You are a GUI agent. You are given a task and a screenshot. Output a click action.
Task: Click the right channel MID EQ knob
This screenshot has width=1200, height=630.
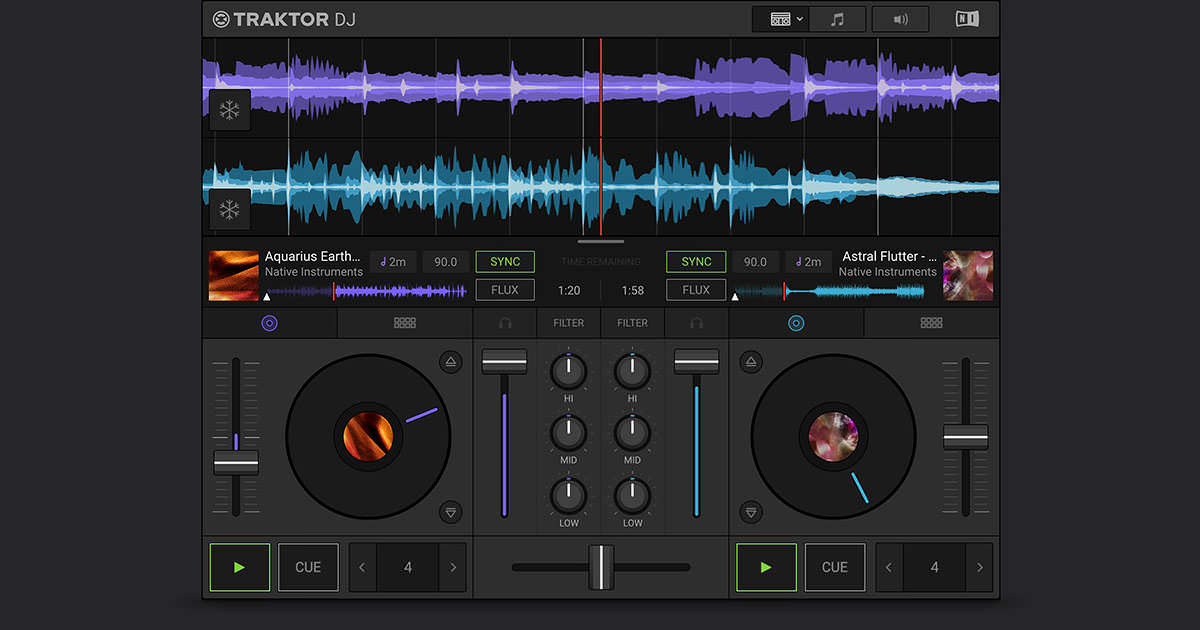[632, 434]
